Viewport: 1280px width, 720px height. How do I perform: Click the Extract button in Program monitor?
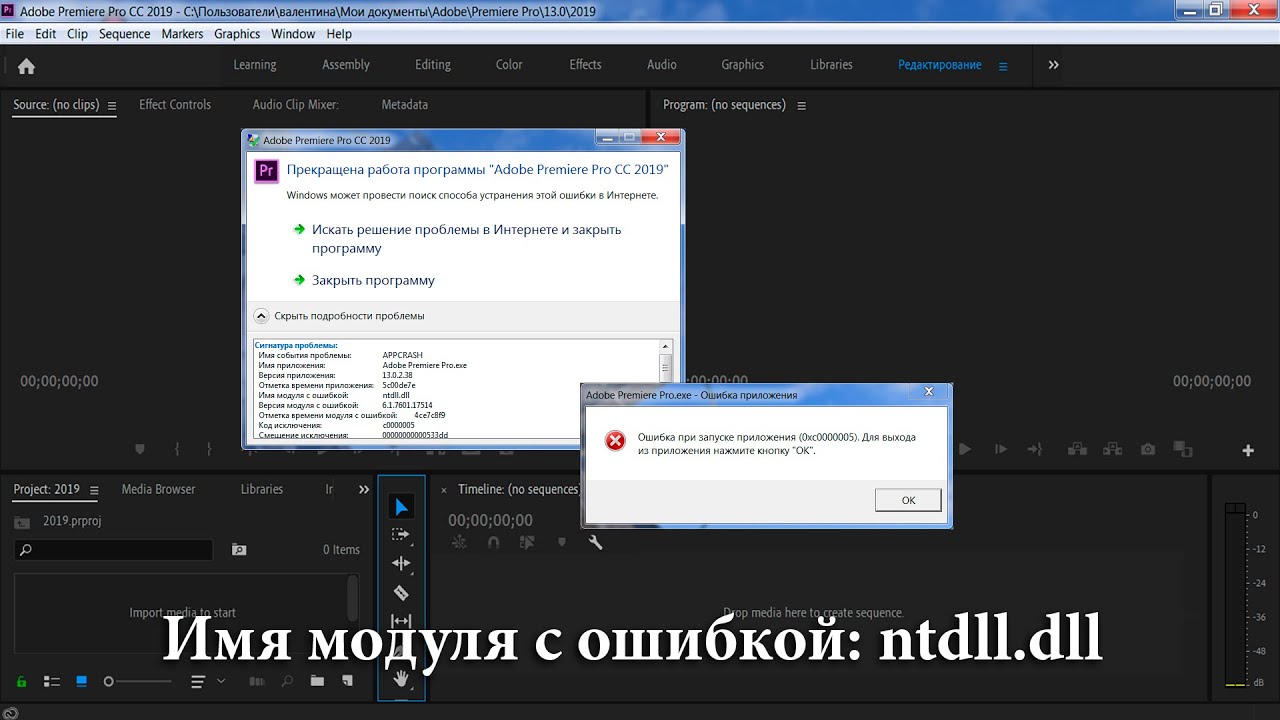1112,450
